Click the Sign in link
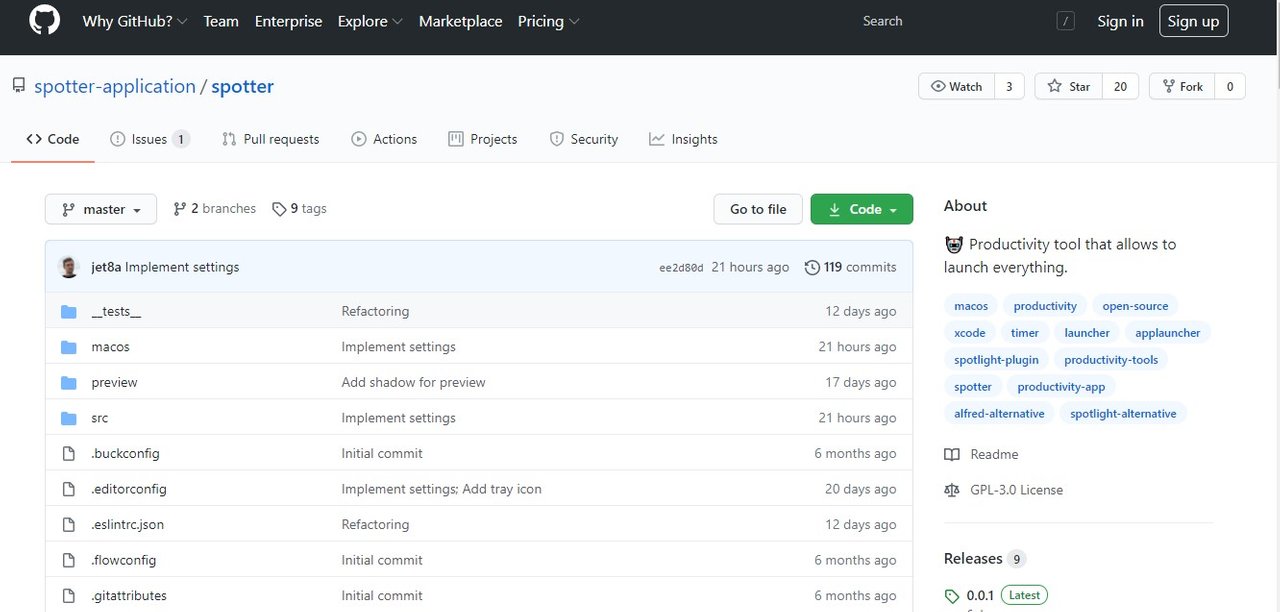This screenshot has width=1280, height=612. pyautogui.click(x=1120, y=21)
